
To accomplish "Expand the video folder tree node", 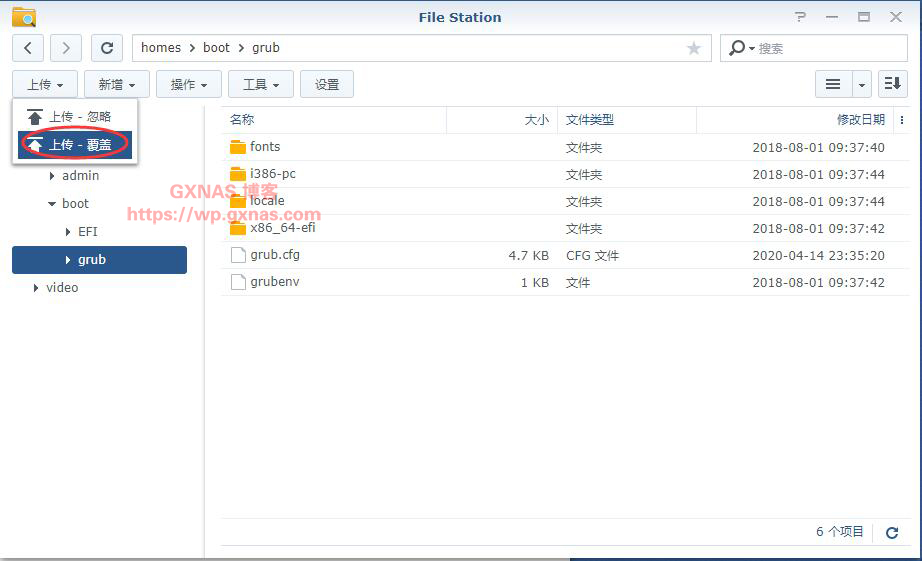I will click(x=36, y=288).
